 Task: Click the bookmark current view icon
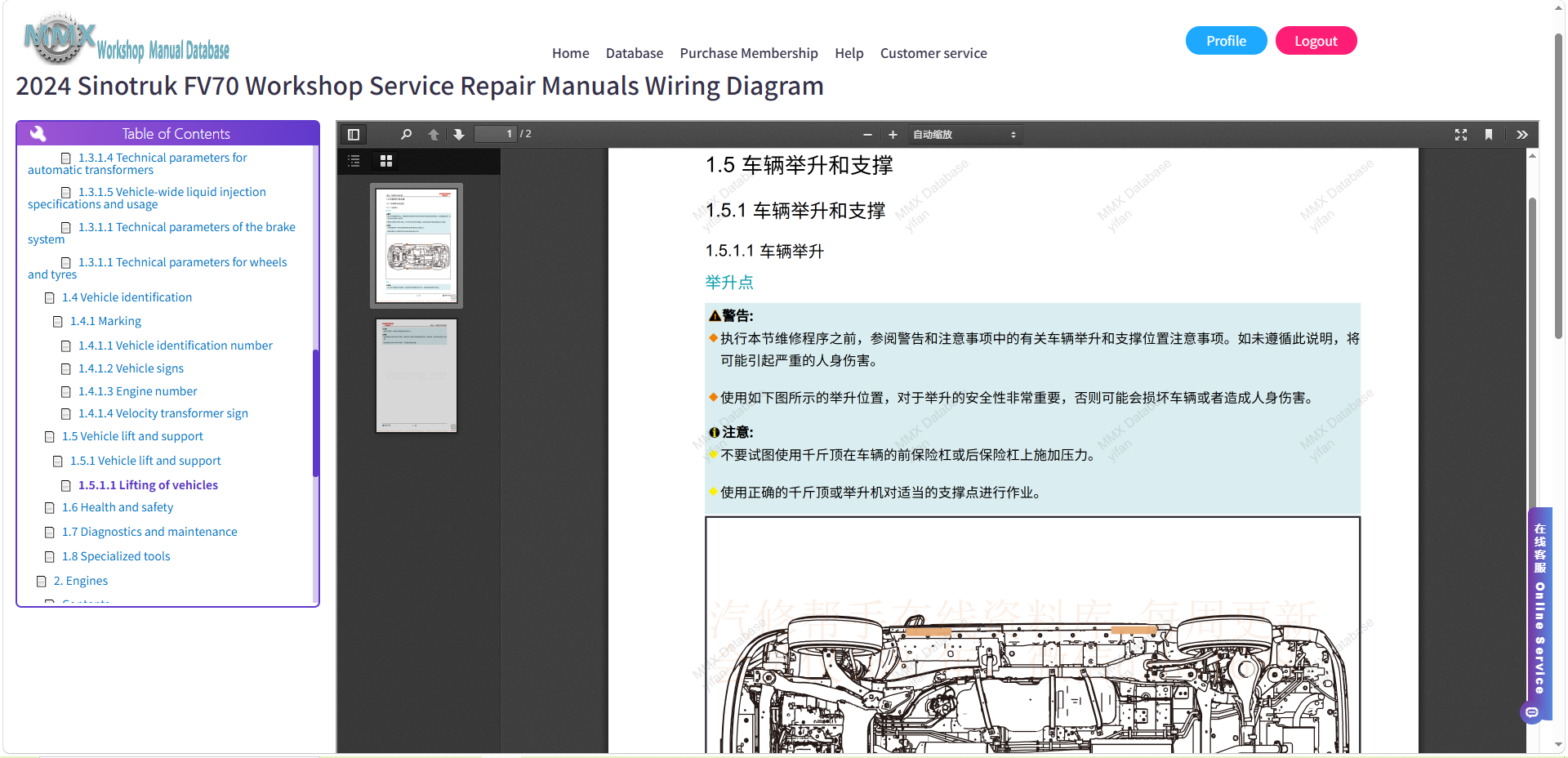tap(1489, 135)
